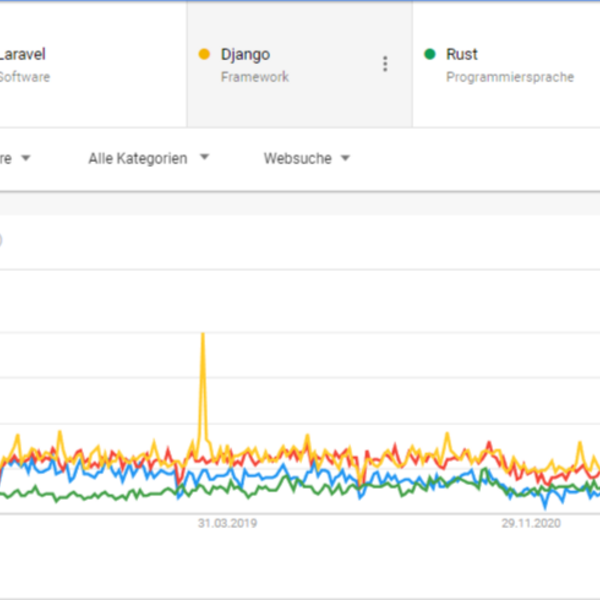Expand the time range dropdown ending in 're'

(14, 158)
